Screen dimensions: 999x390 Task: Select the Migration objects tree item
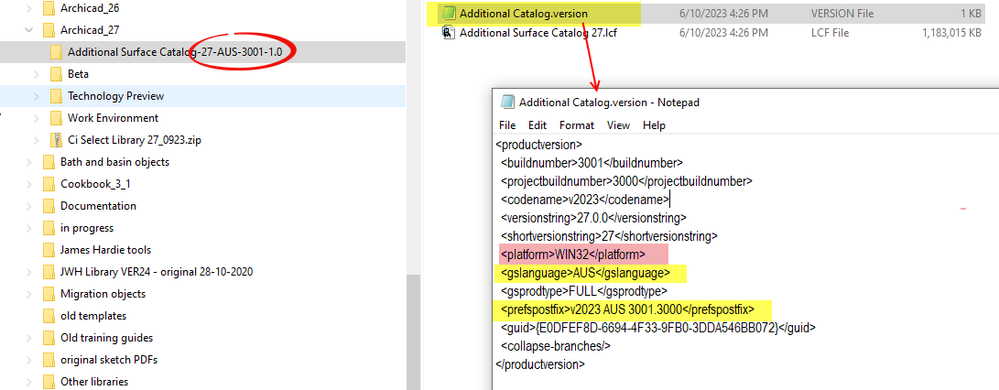coord(103,294)
